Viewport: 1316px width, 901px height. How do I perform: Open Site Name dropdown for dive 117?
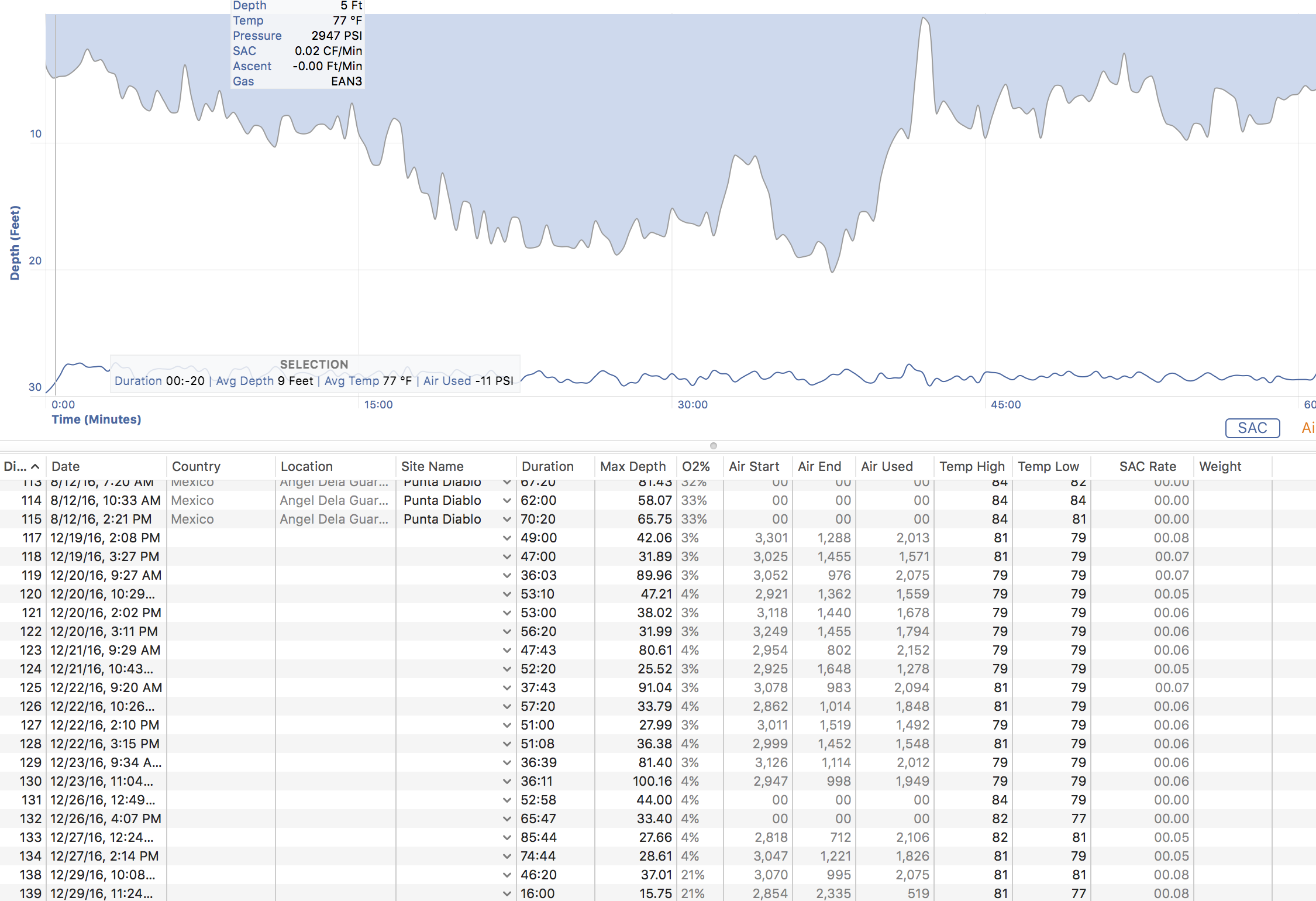[x=507, y=538]
